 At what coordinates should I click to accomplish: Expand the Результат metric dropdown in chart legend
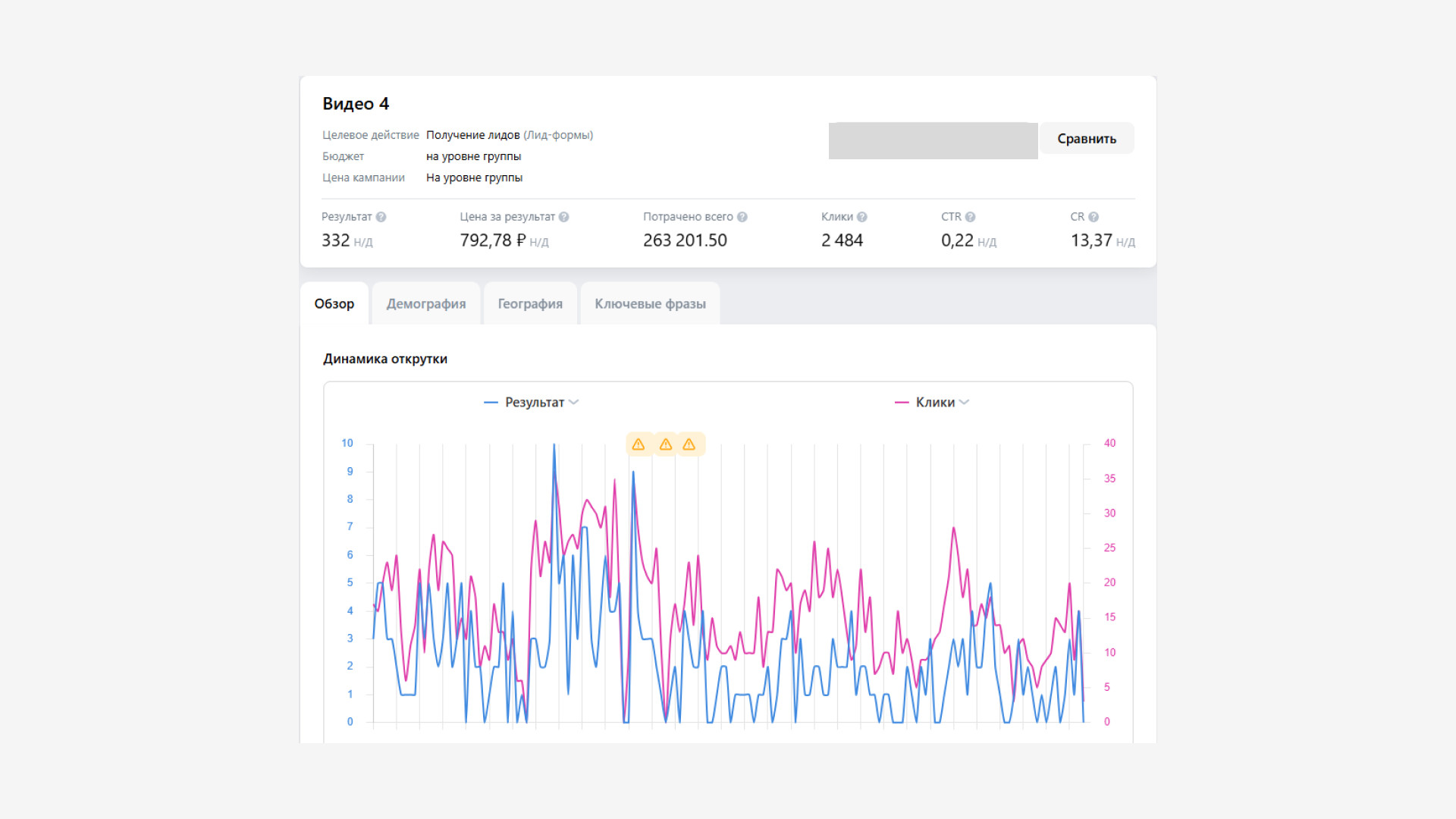click(x=573, y=403)
